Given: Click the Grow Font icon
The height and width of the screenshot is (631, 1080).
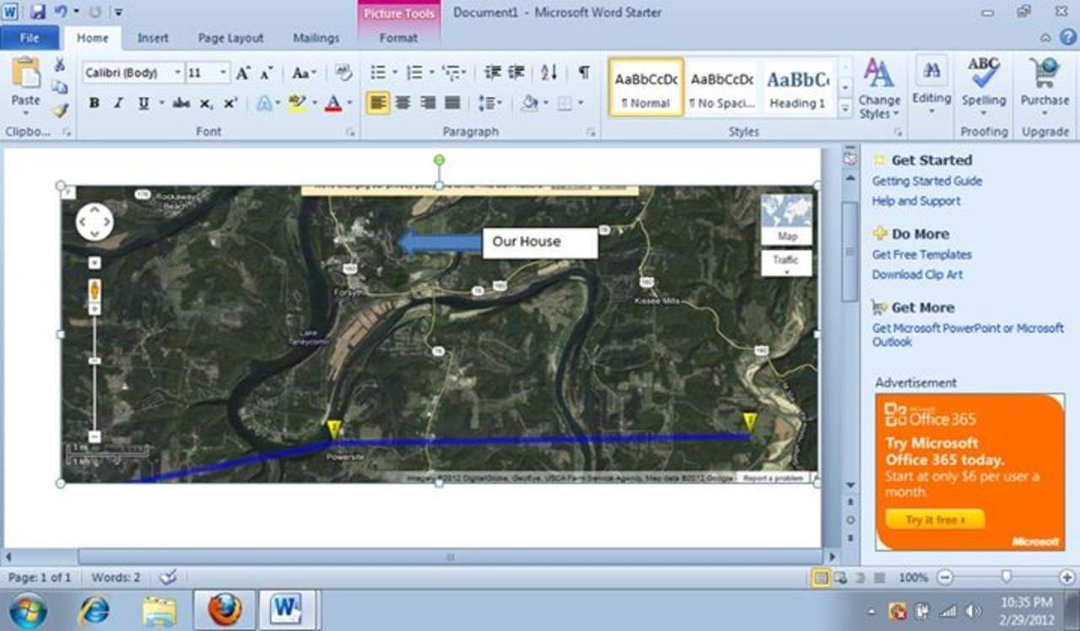Looking at the screenshot, I should [242, 72].
